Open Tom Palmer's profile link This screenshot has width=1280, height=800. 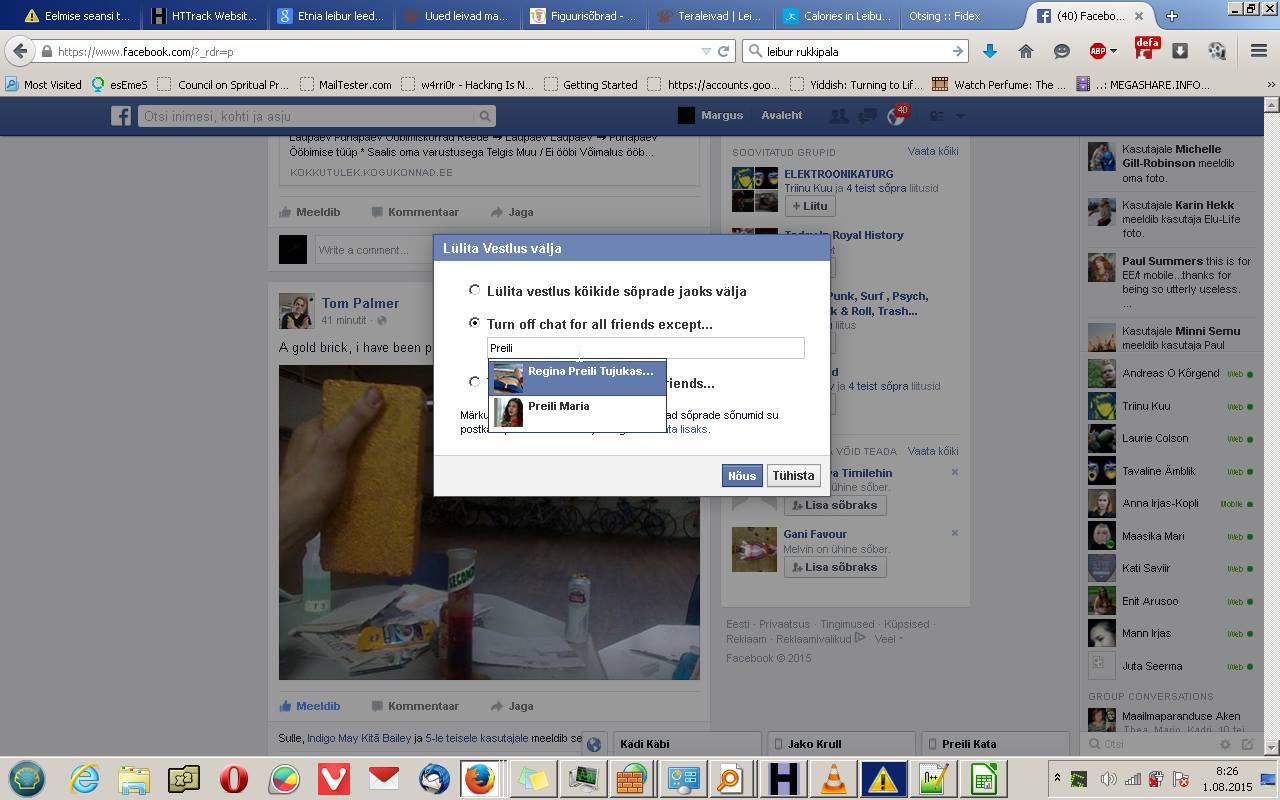pos(360,303)
